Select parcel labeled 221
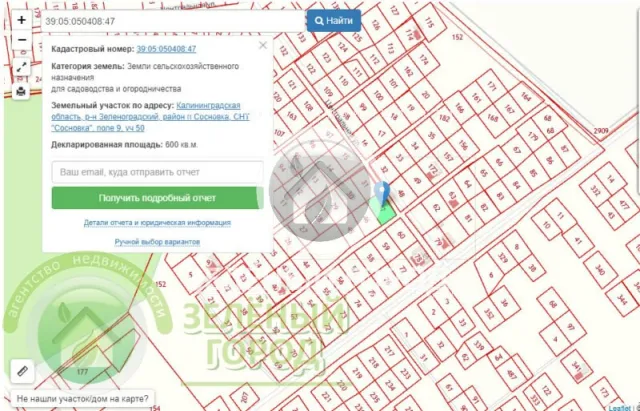 point(327,396)
